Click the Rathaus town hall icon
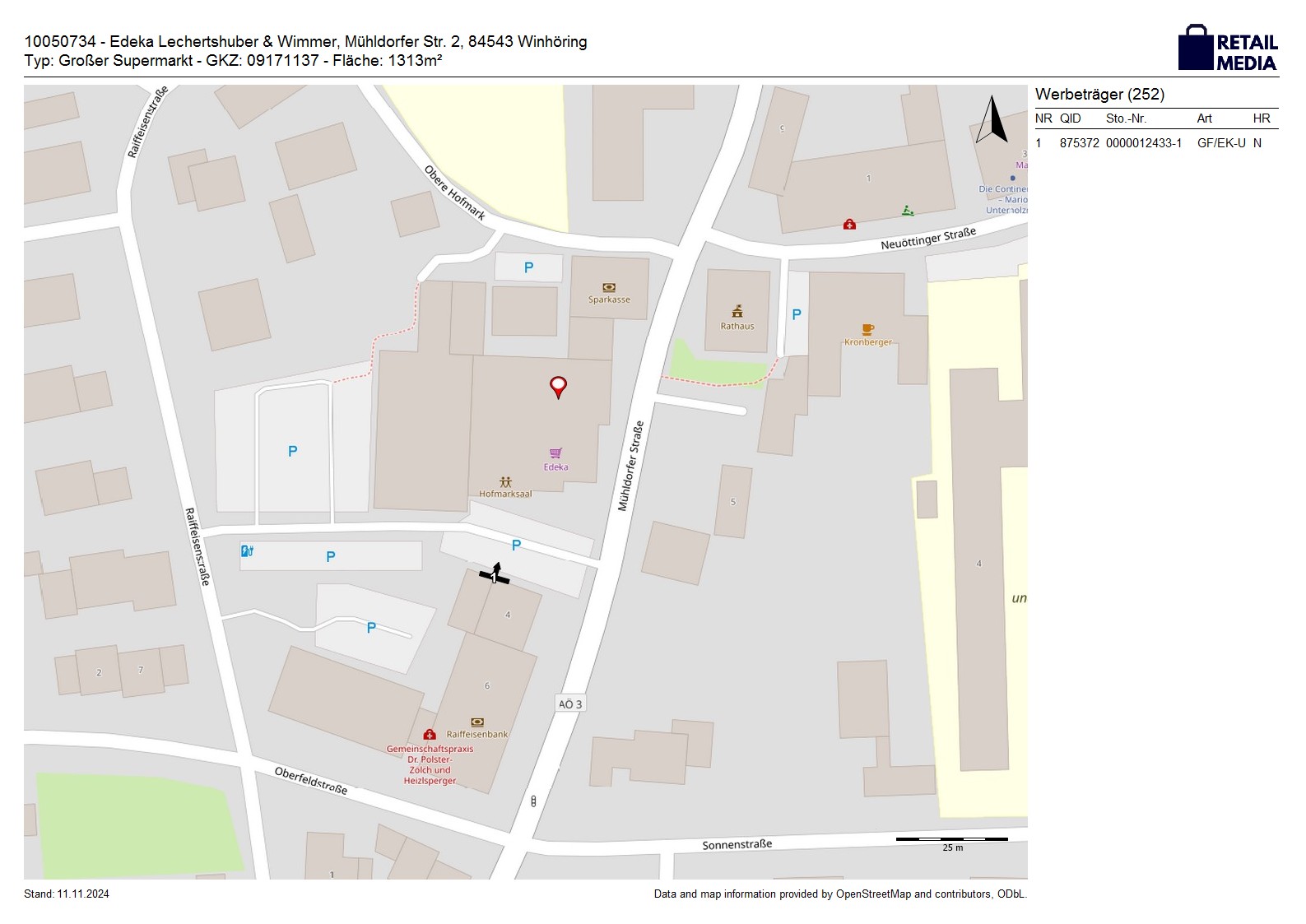1306x924 pixels. (737, 311)
